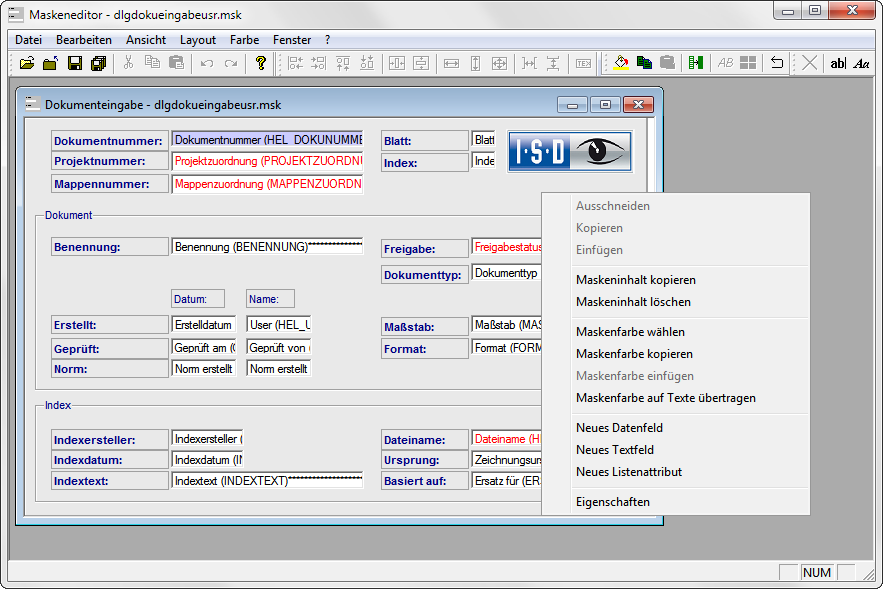Click the open folder toolbar icon
The width and height of the screenshot is (883, 589).
pyautogui.click(x=27, y=63)
